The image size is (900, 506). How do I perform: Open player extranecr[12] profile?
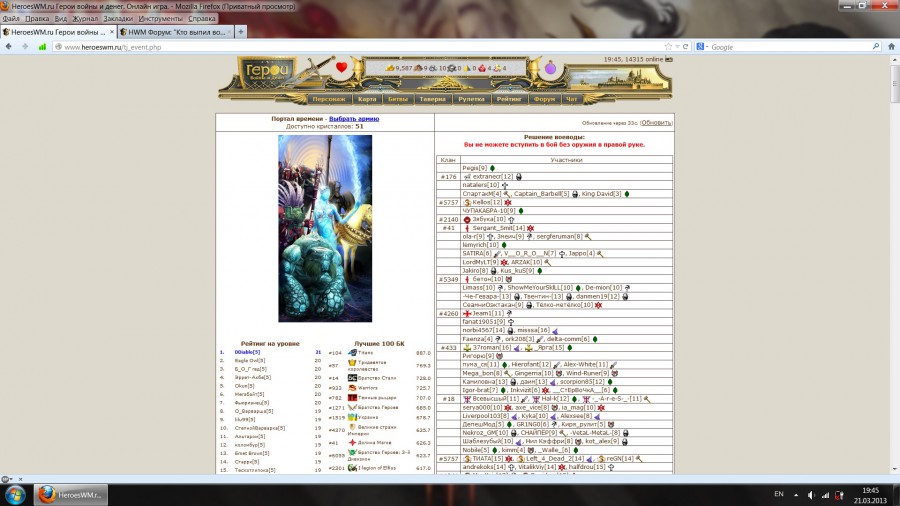[493, 177]
